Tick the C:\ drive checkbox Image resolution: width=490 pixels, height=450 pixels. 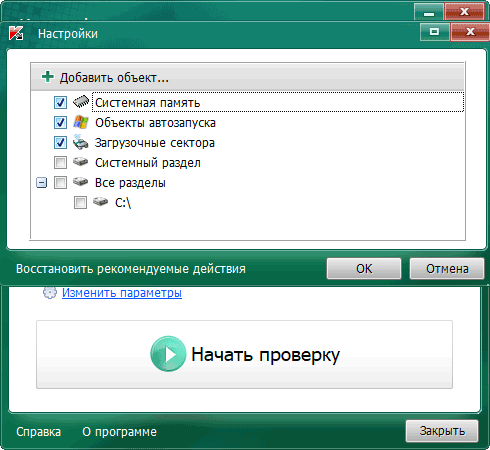80,202
